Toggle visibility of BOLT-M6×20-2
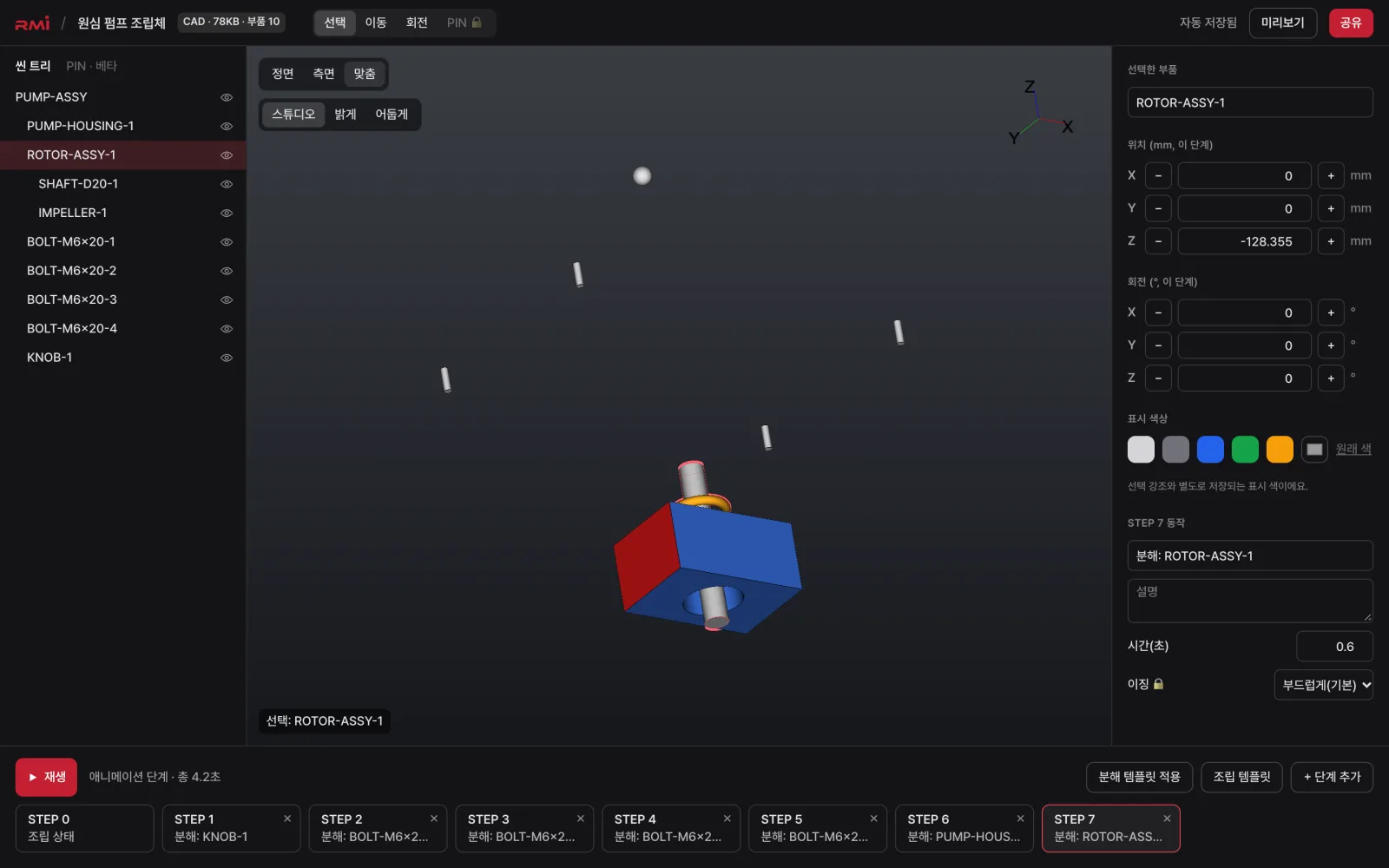The width and height of the screenshot is (1389, 868). coord(227,271)
